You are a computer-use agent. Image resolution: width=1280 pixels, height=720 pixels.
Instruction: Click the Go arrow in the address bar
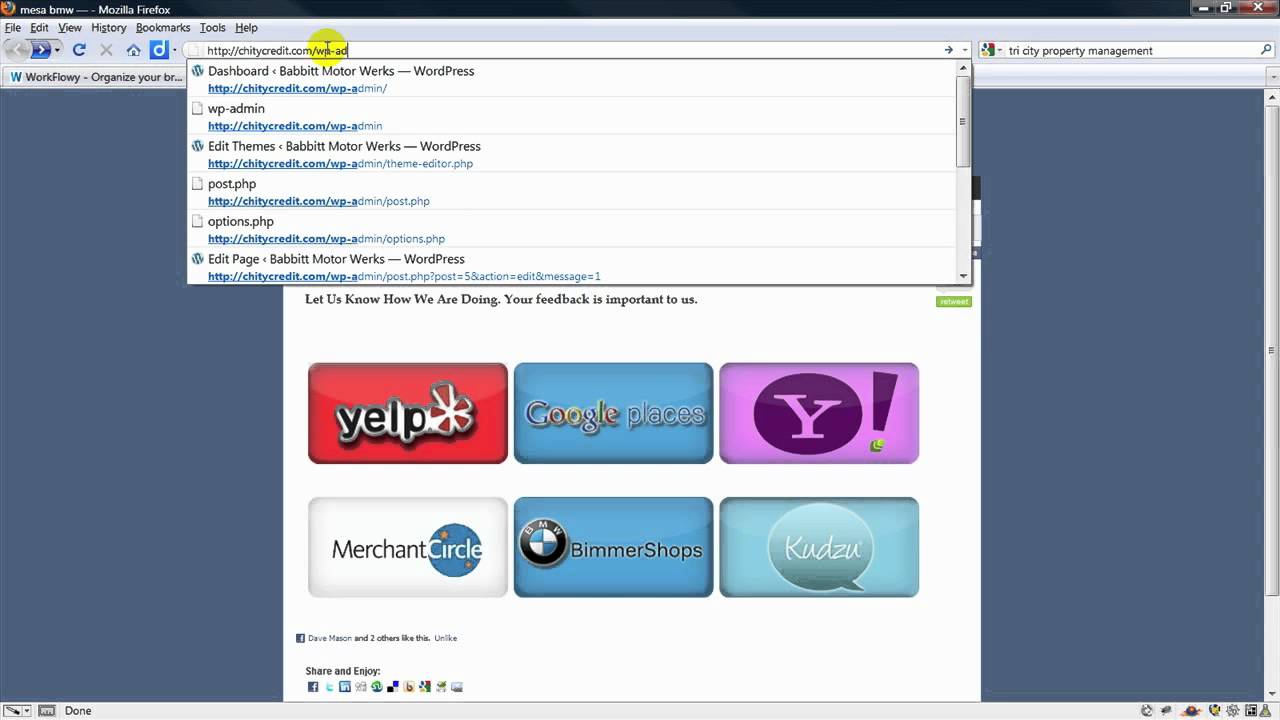(949, 50)
